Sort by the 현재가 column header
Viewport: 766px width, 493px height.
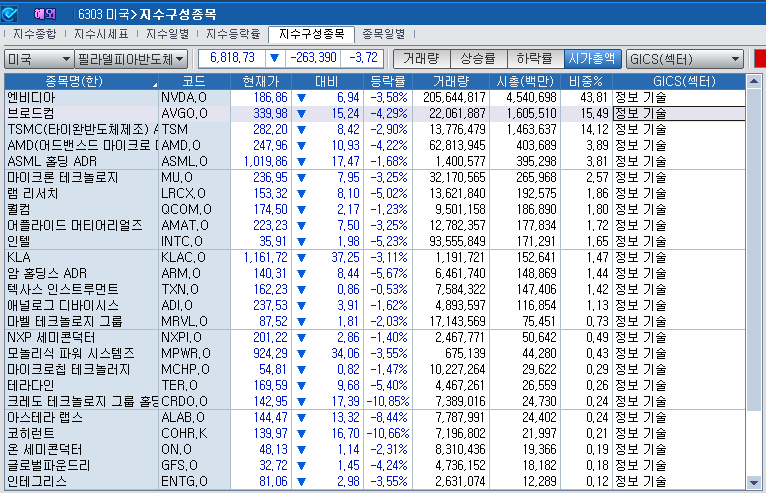click(261, 81)
